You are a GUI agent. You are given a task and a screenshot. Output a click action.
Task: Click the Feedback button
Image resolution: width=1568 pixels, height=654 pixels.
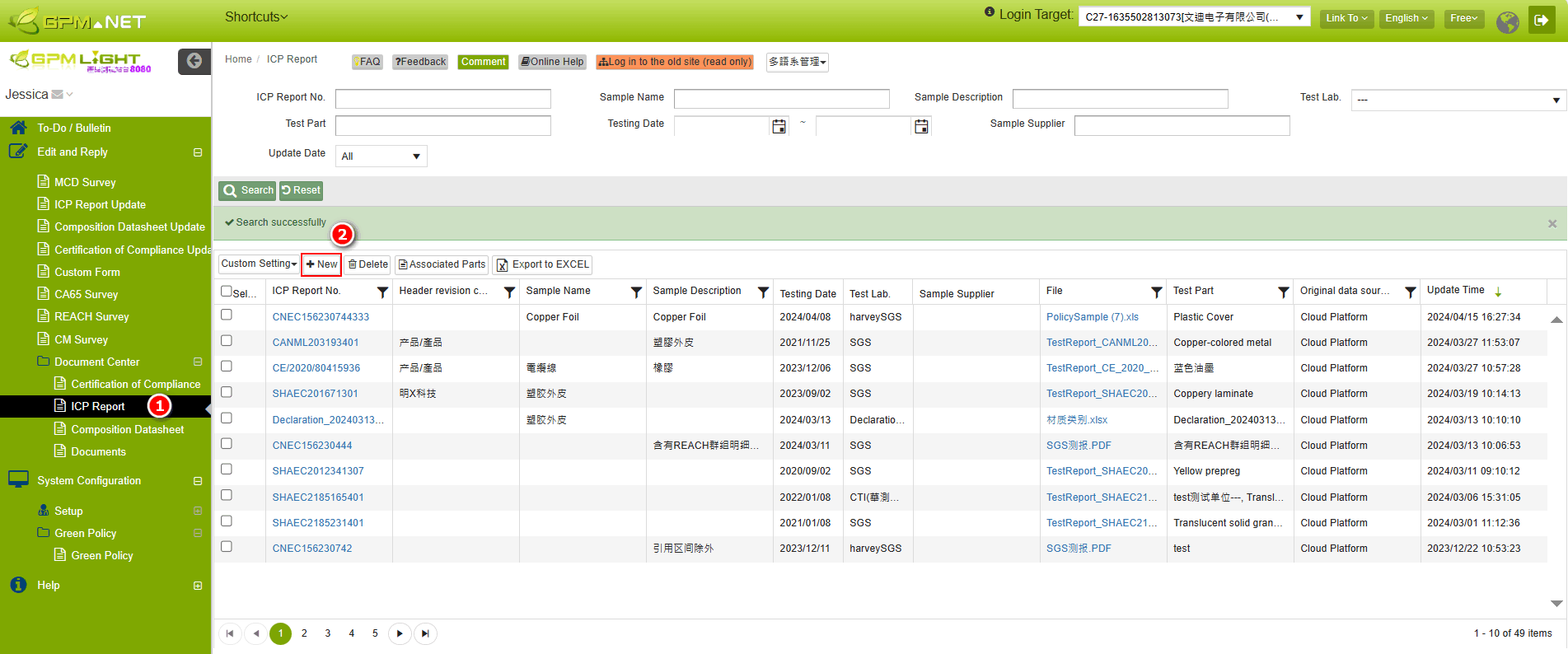420,62
